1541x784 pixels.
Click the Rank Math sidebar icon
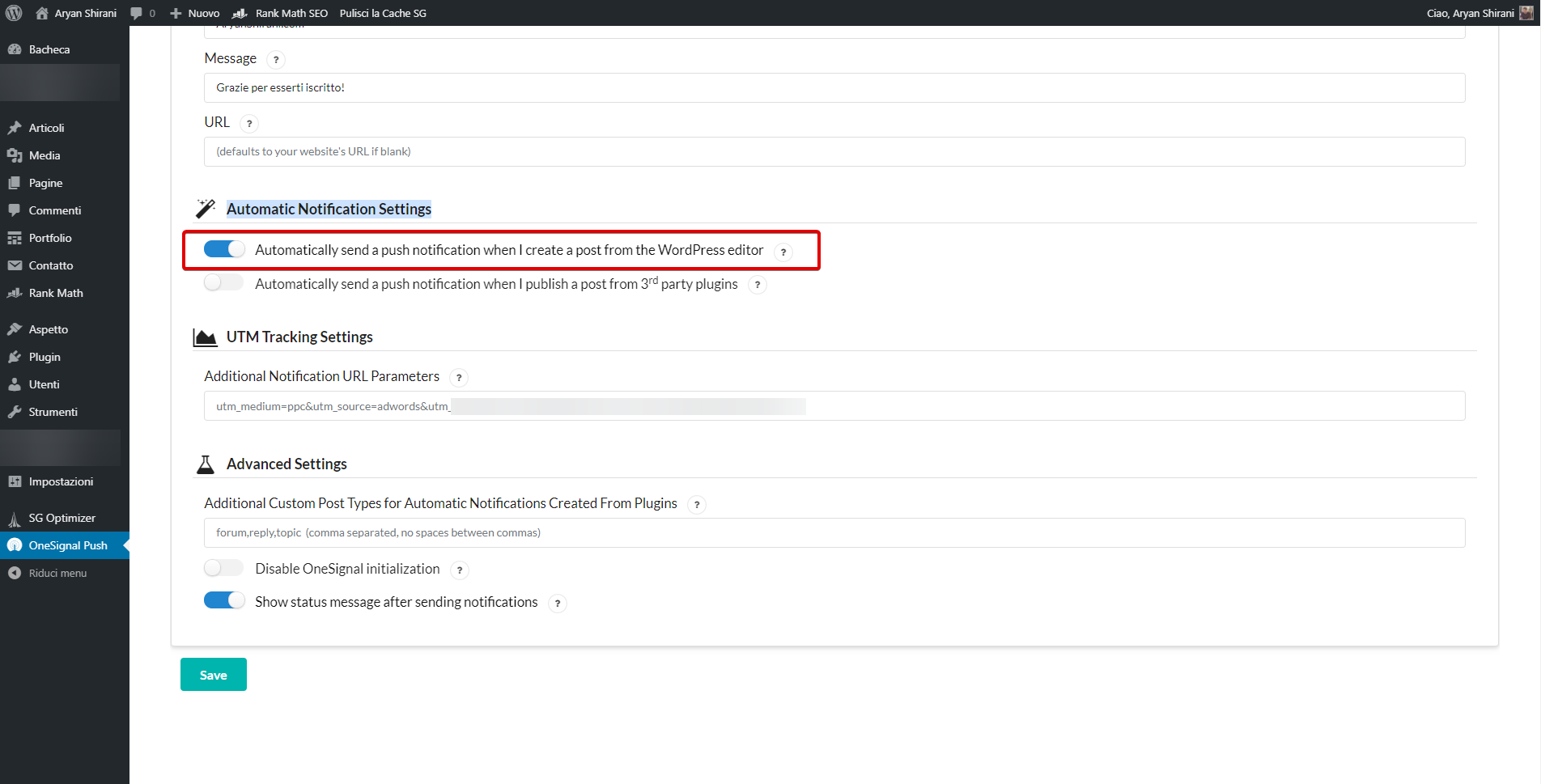click(15, 293)
